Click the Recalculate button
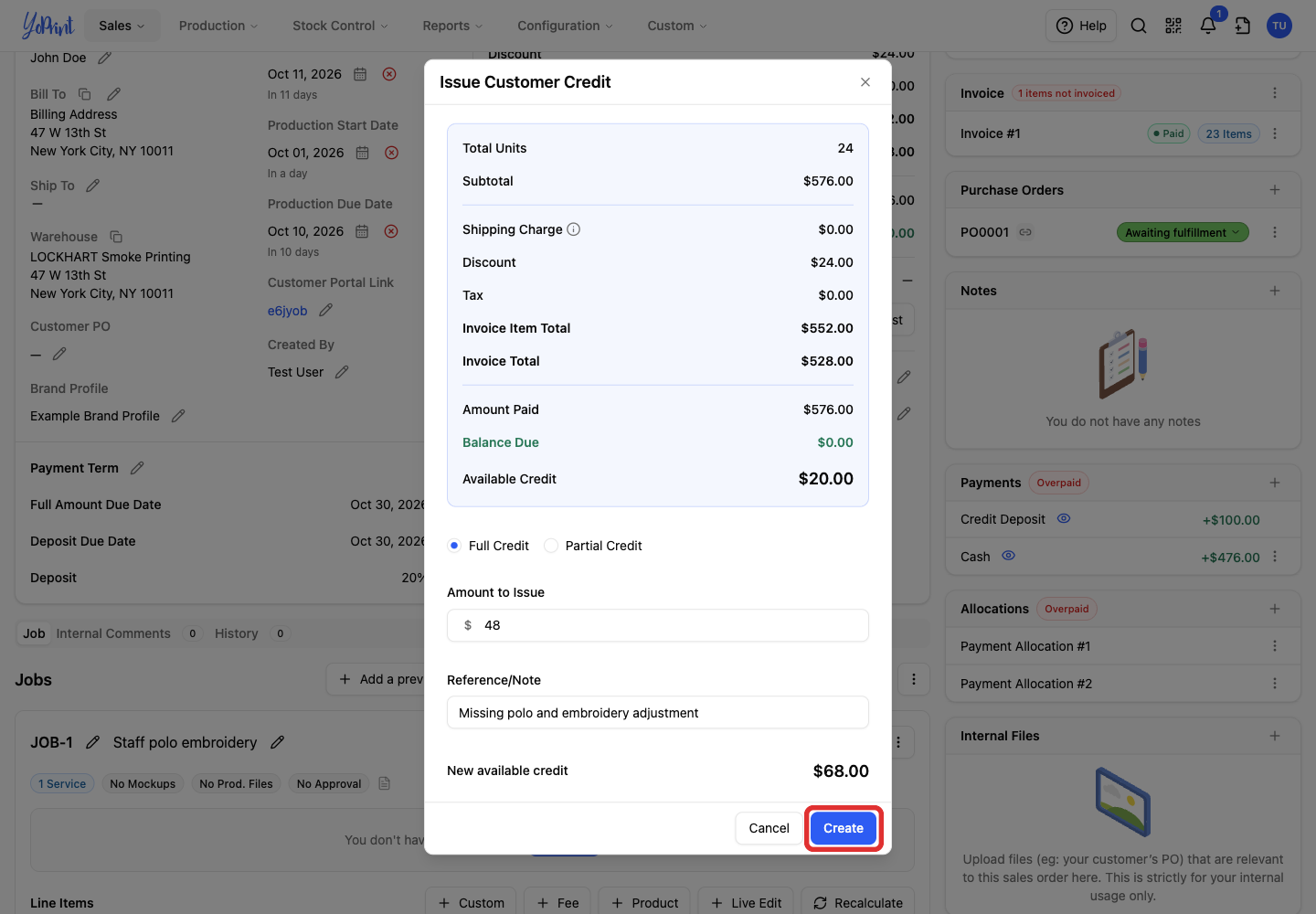 point(858,903)
